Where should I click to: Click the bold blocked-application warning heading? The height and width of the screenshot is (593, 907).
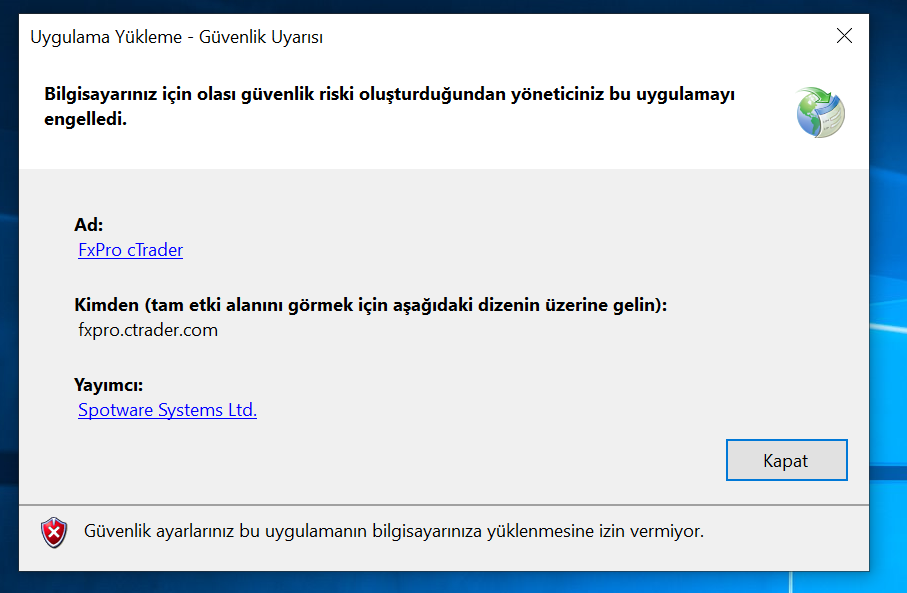coord(389,106)
